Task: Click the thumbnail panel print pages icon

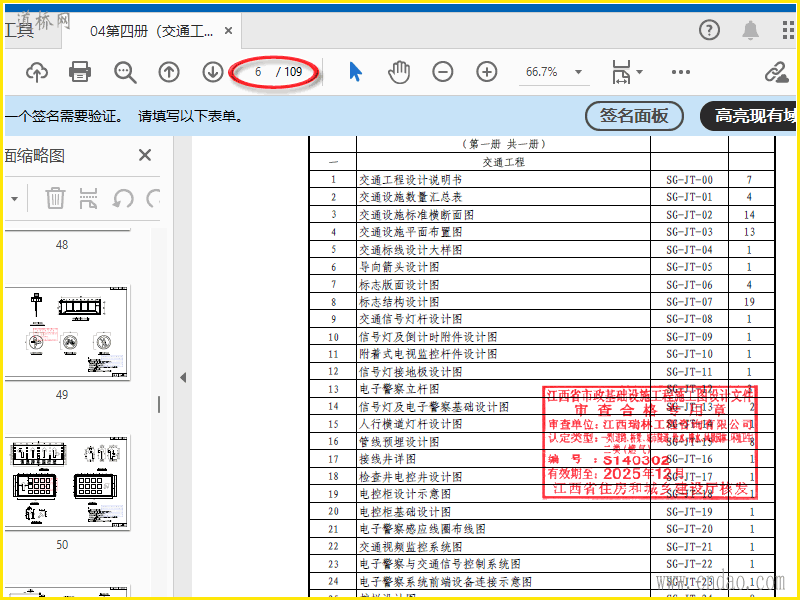Action: 89,198
